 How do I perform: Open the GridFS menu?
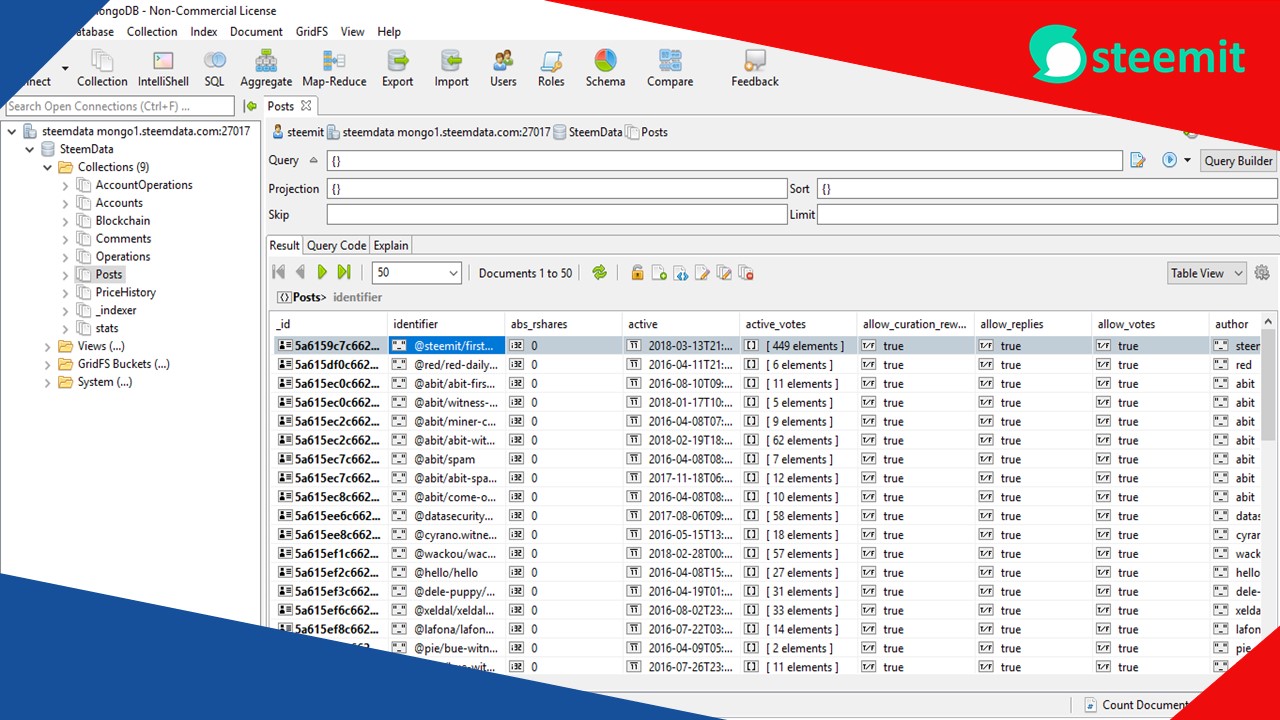point(311,31)
